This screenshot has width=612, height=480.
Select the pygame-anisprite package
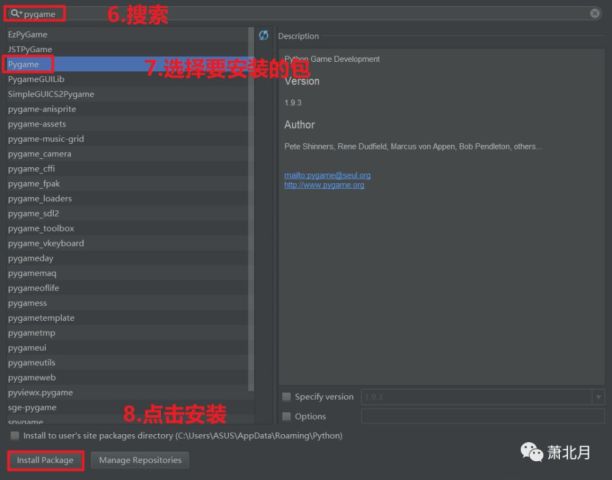point(127,109)
